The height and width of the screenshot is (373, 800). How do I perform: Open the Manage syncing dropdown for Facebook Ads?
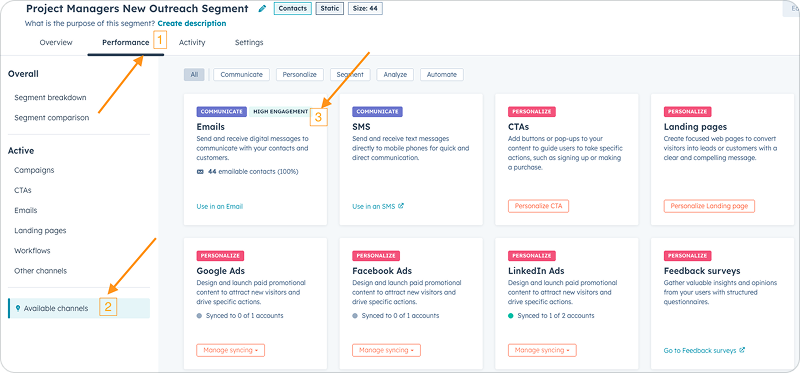[386, 351]
